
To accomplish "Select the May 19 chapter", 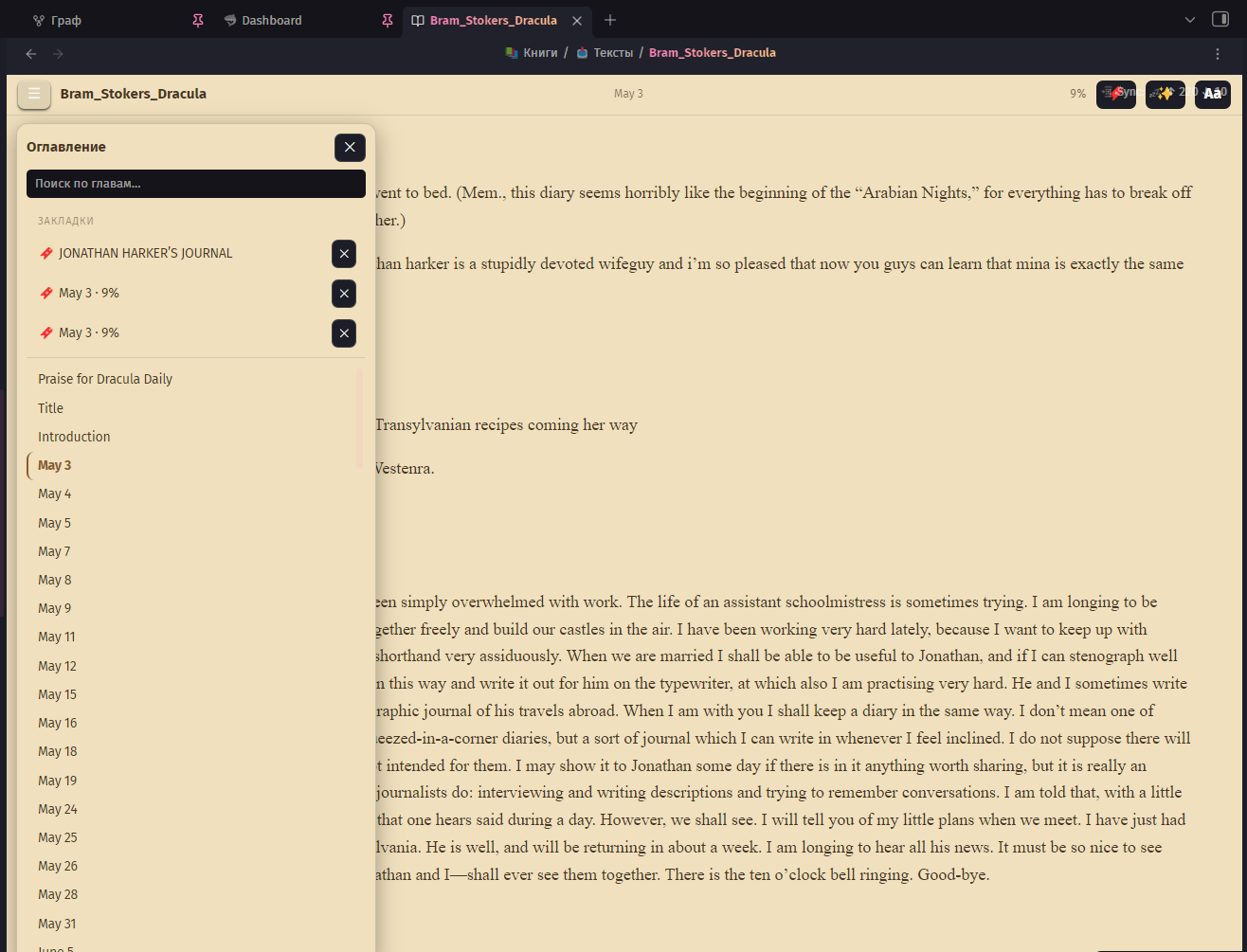I will coord(57,781).
